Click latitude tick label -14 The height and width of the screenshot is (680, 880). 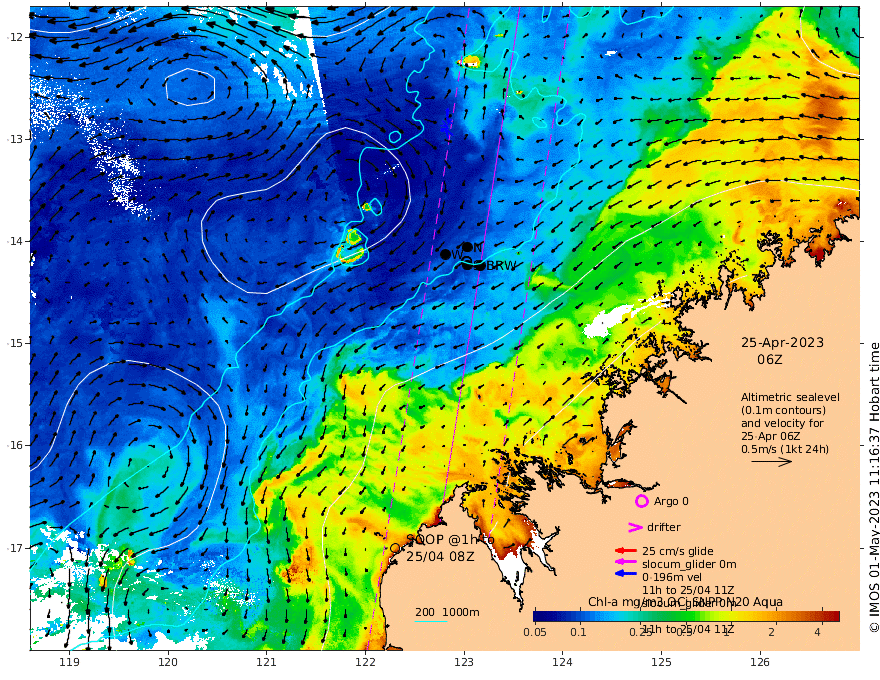pyautogui.click(x=16, y=241)
